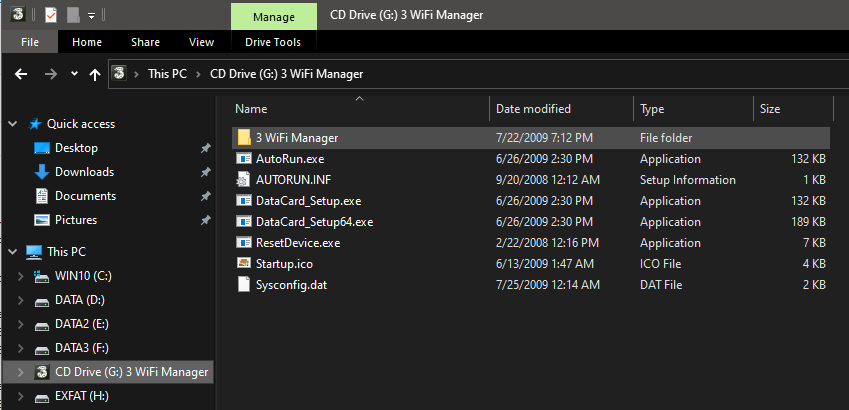The image size is (849, 410).
Task: Click the date 2/22/2008 12:16 PM
Action: [547, 243]
